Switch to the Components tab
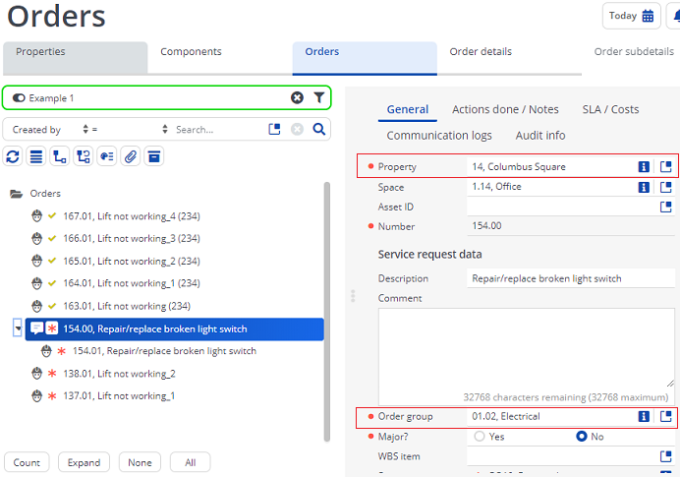This screenshot has height=477, width=680. [x=220, y=58]
